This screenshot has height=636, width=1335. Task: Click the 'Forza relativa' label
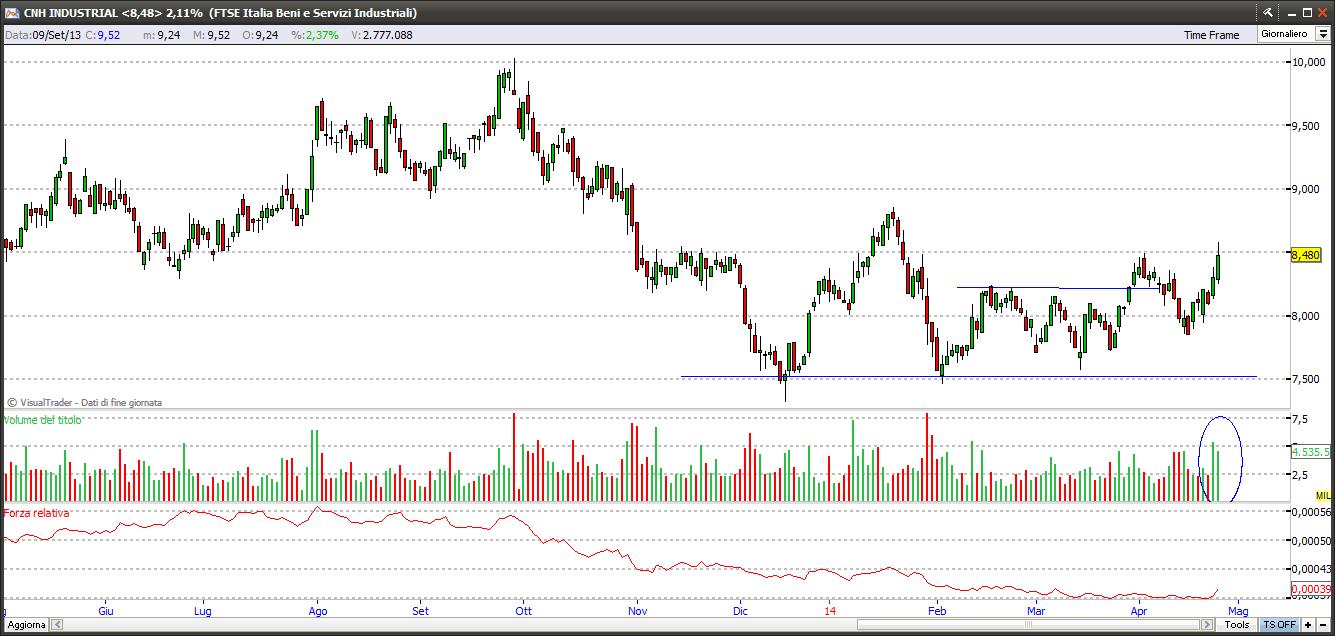click(36, 513)
